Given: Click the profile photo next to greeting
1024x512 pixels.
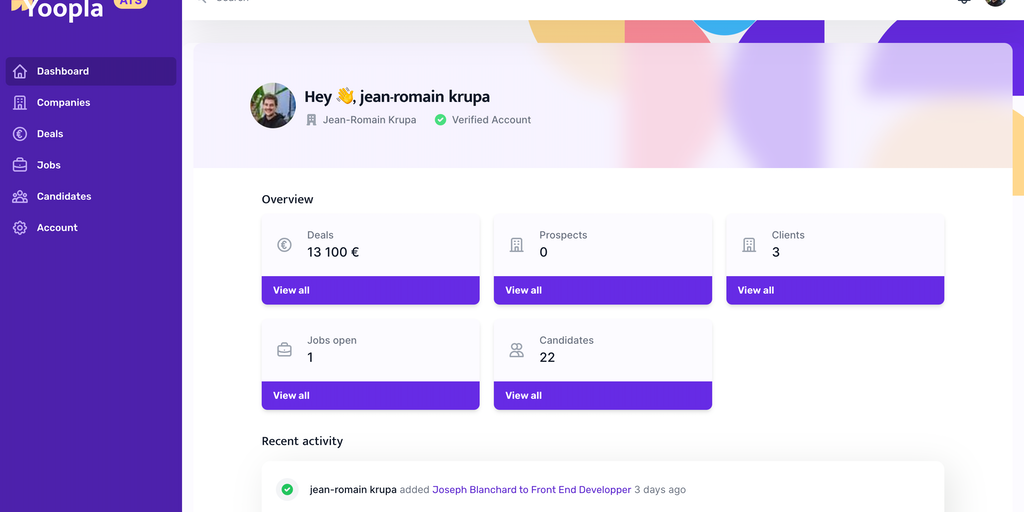Looking at the screenshot, I should pyautogui.click(x=273, y=106).
